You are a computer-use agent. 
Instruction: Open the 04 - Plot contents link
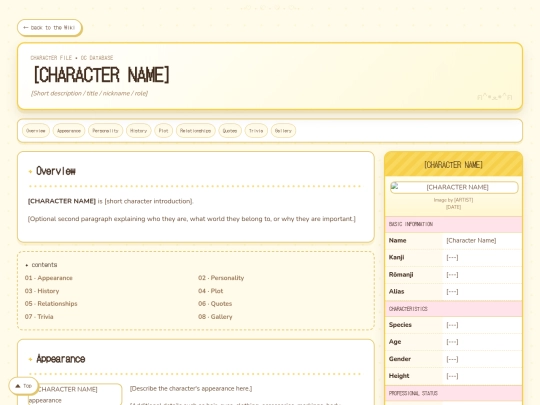click(210, 291)
